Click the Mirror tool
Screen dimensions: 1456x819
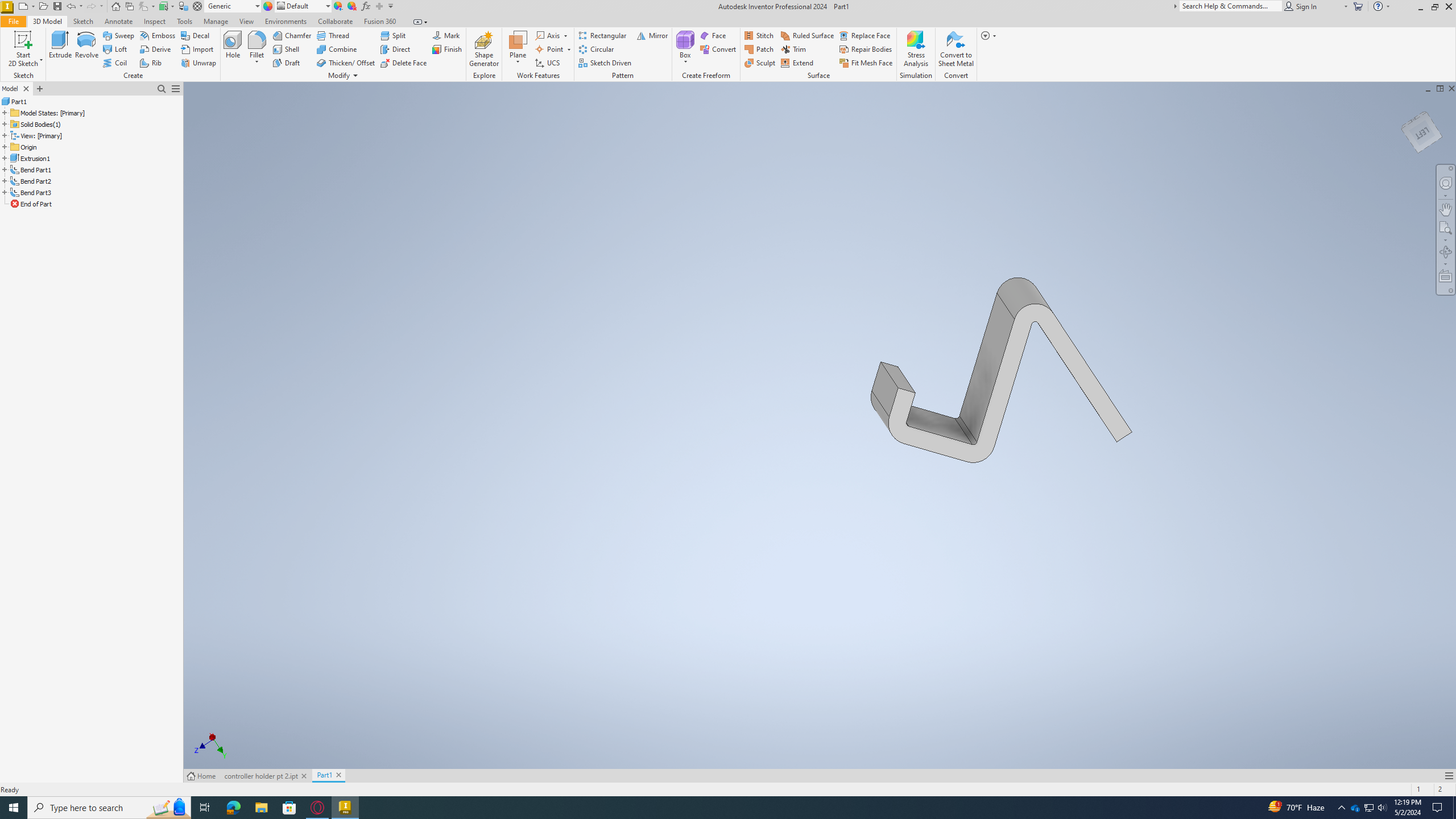[x=652, y=35]
